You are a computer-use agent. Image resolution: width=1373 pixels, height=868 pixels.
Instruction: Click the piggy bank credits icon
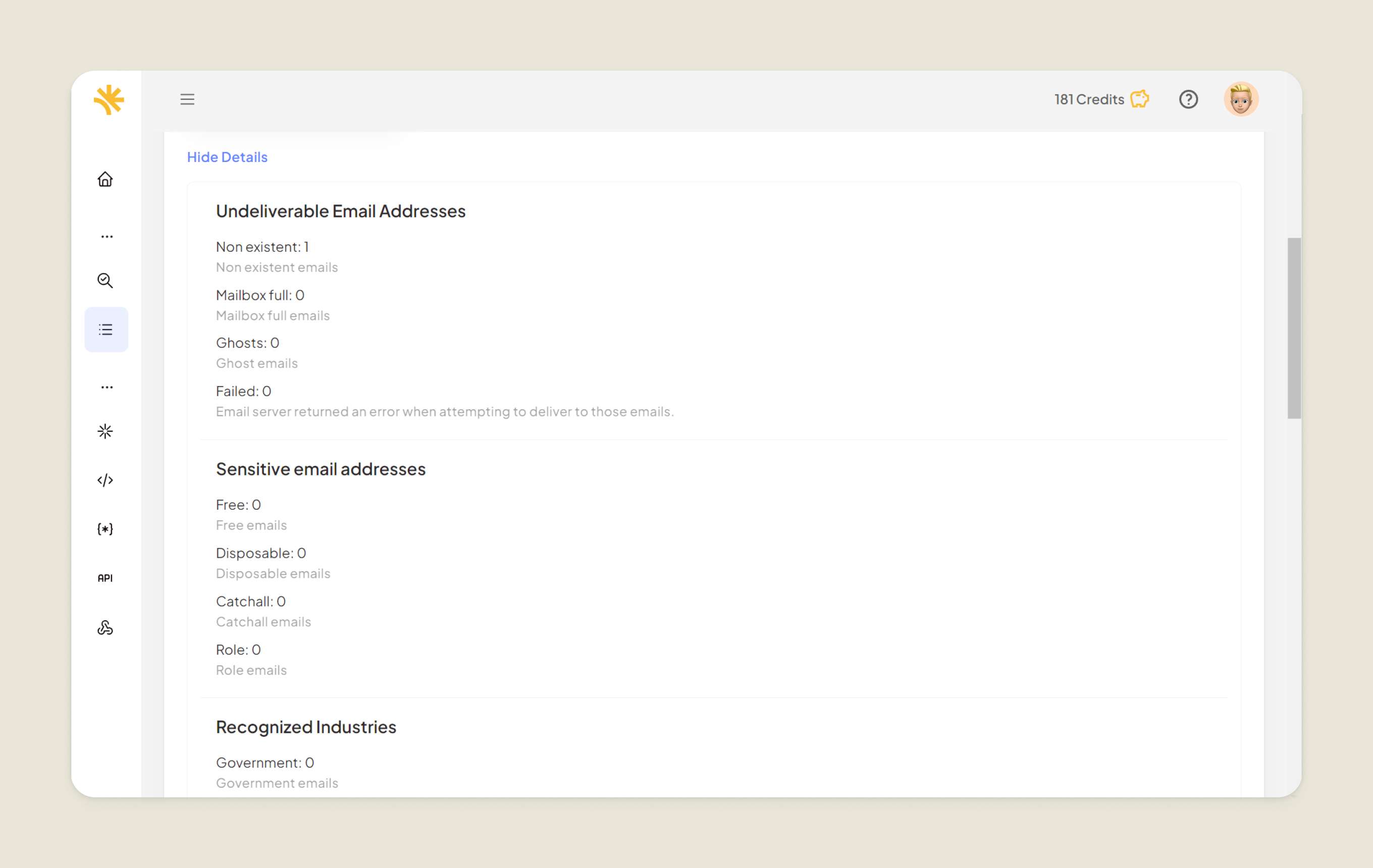pos(1140,99)
